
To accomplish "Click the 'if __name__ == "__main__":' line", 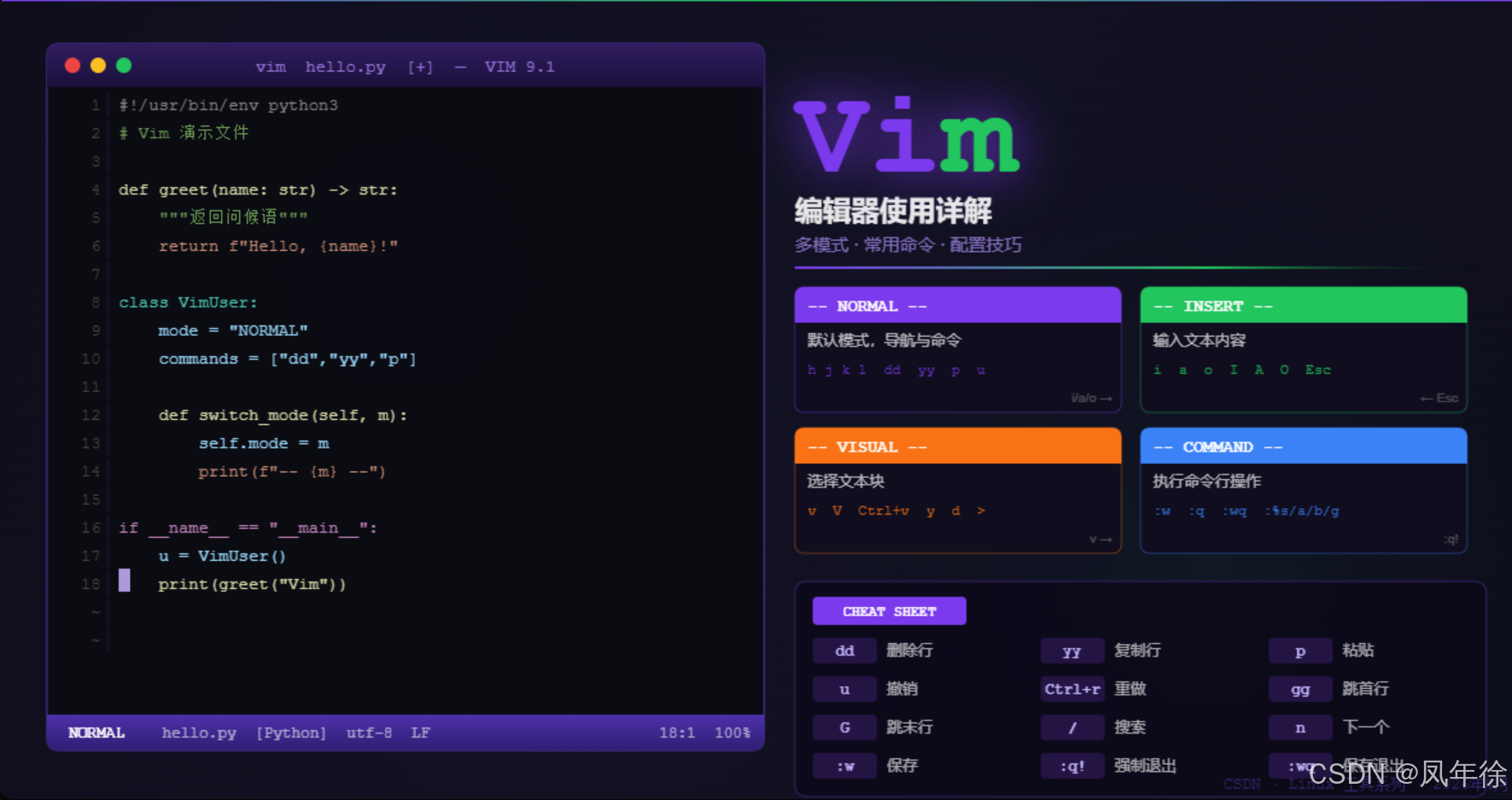I will click(x=248, y=528).
